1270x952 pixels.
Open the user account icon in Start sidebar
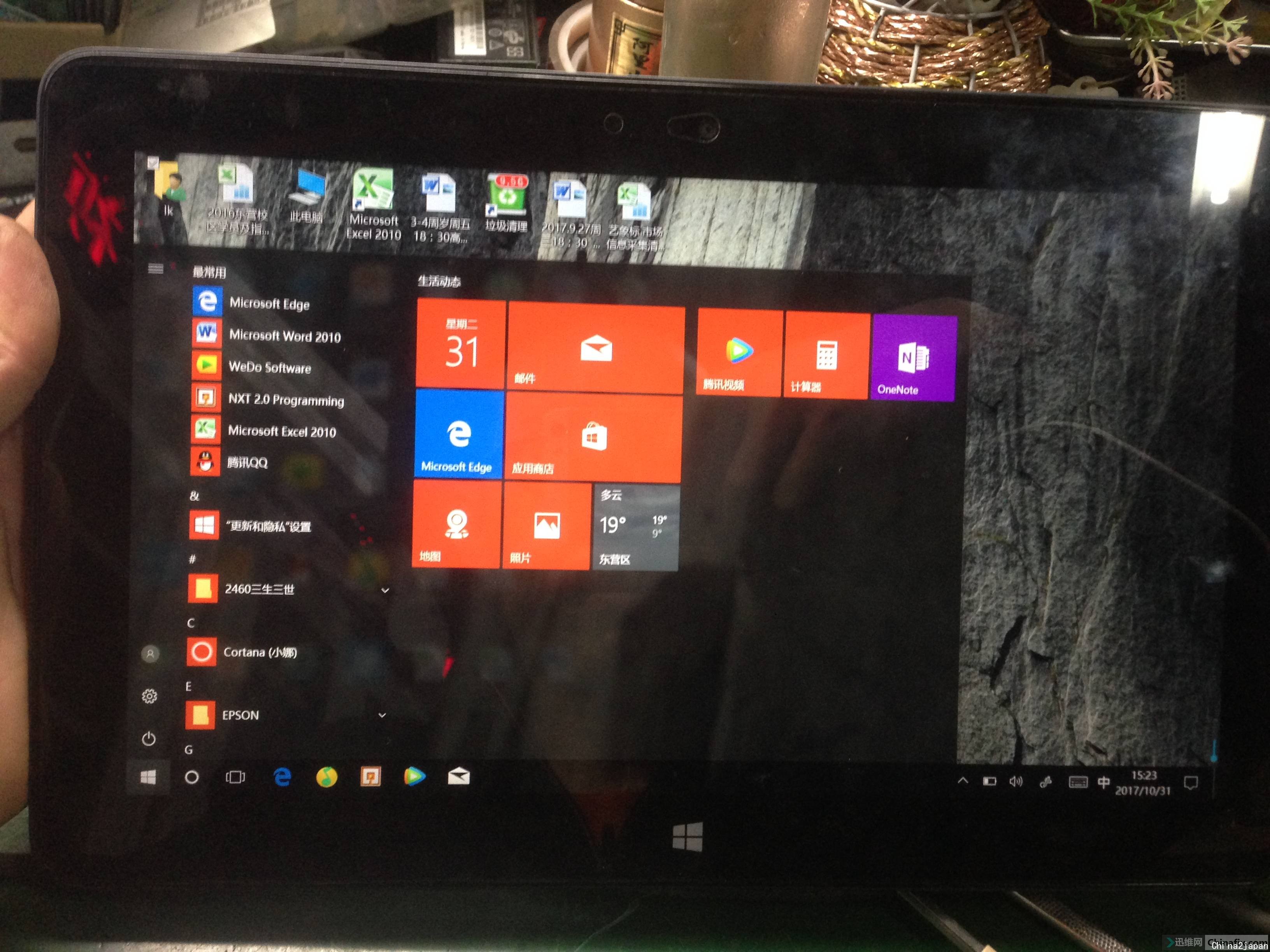pyautogui.click(x=151, y=654)
